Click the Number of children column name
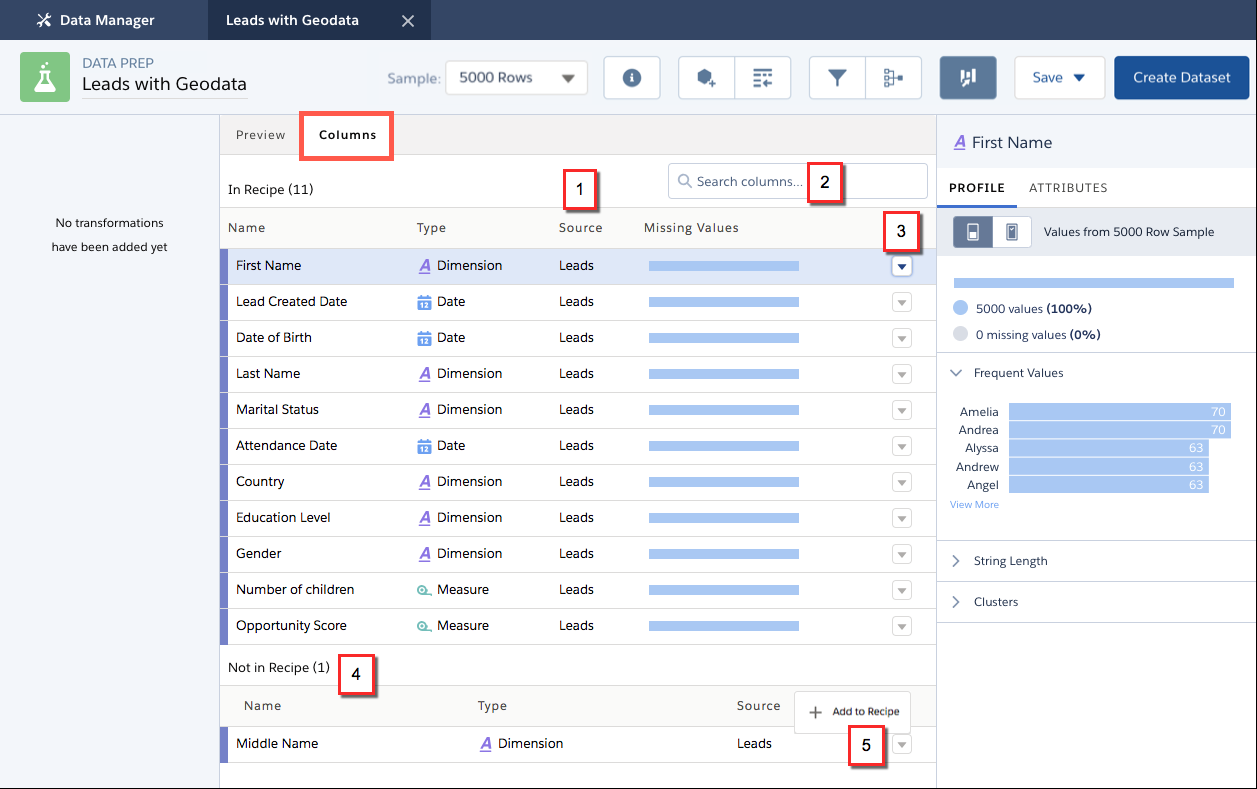The height and width of the screenshot is (789, 1257). point(295,590)
